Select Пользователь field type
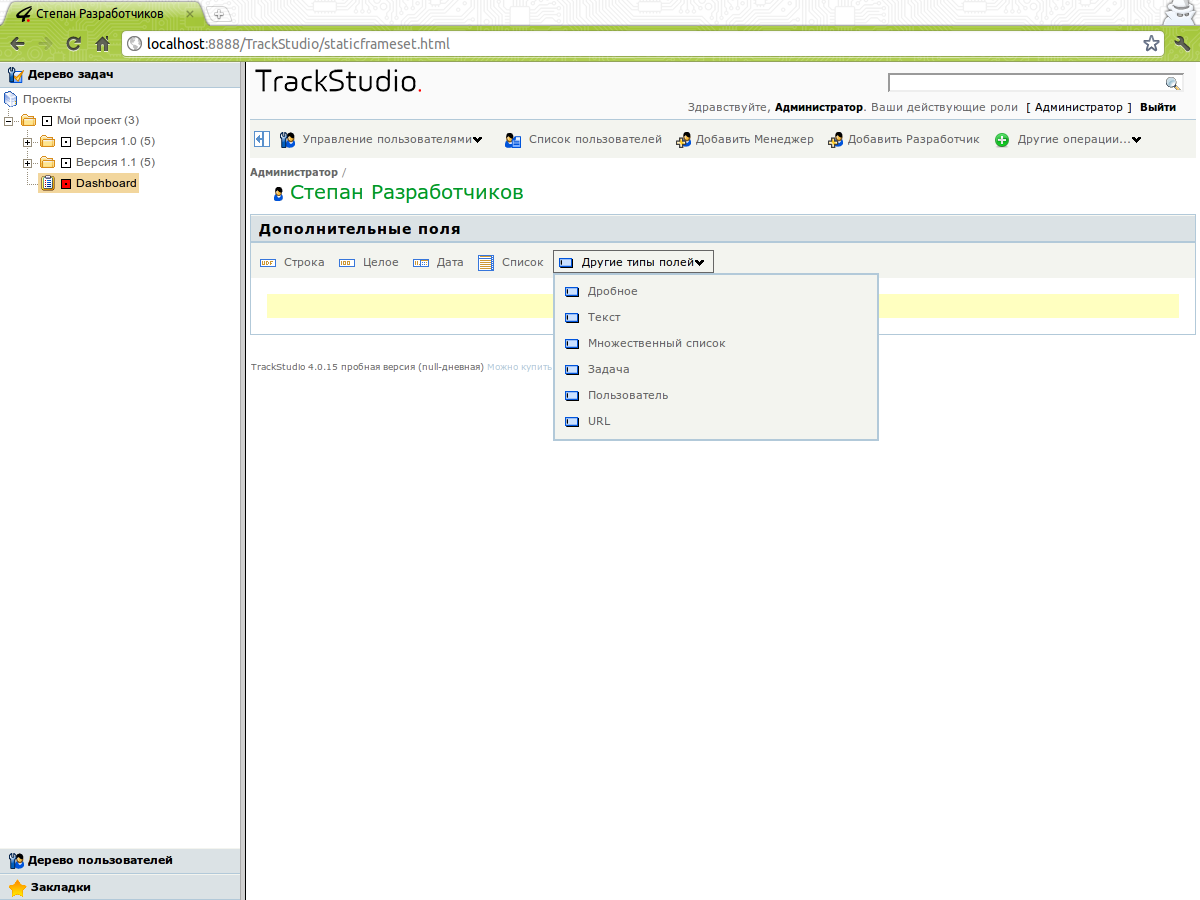Viewport: 1200px width, 900px height. coord(628,396)
